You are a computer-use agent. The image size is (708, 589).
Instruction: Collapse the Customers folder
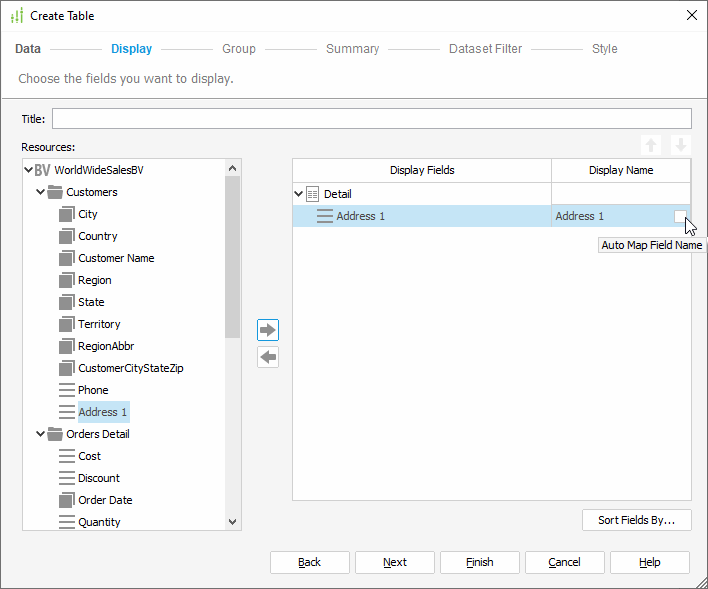(x=40, y=192)
